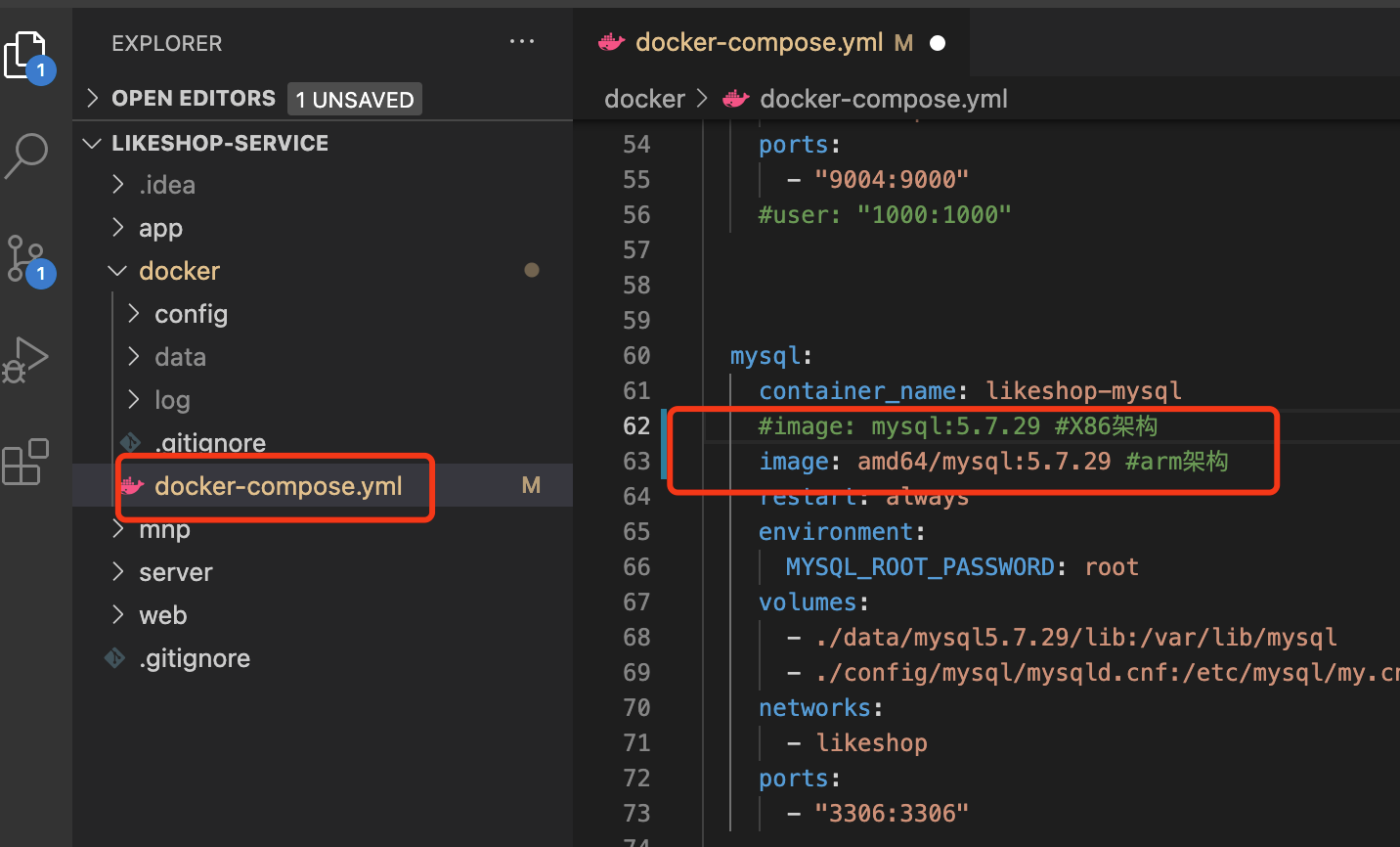The height and width of the screenshot is (847, 1400).
Task: Open Explorer more actions ellipsis menu
Action: [x=522, y=42]
